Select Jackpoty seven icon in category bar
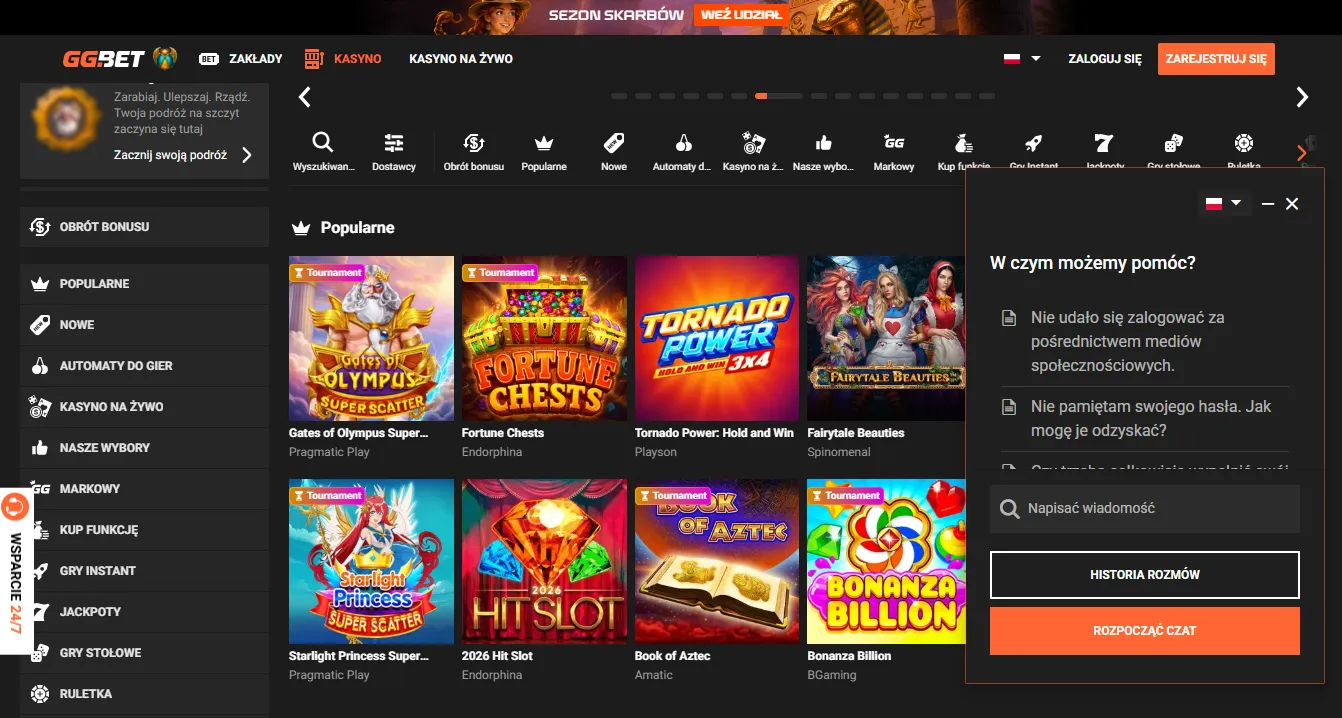This screenshot has width=1342, height=718. [1104, 142]
